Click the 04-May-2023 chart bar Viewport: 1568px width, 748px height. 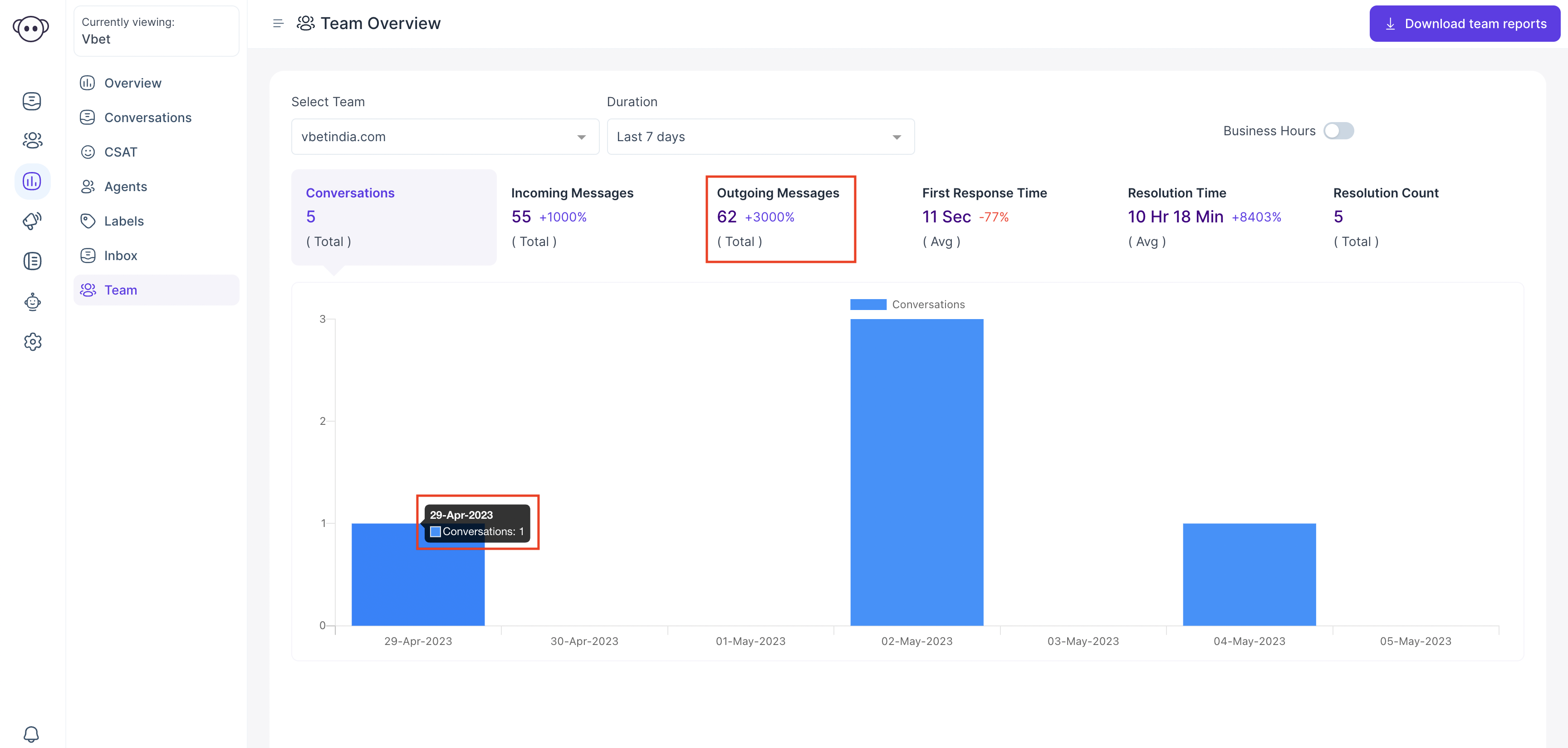(x=1249, y=575)
